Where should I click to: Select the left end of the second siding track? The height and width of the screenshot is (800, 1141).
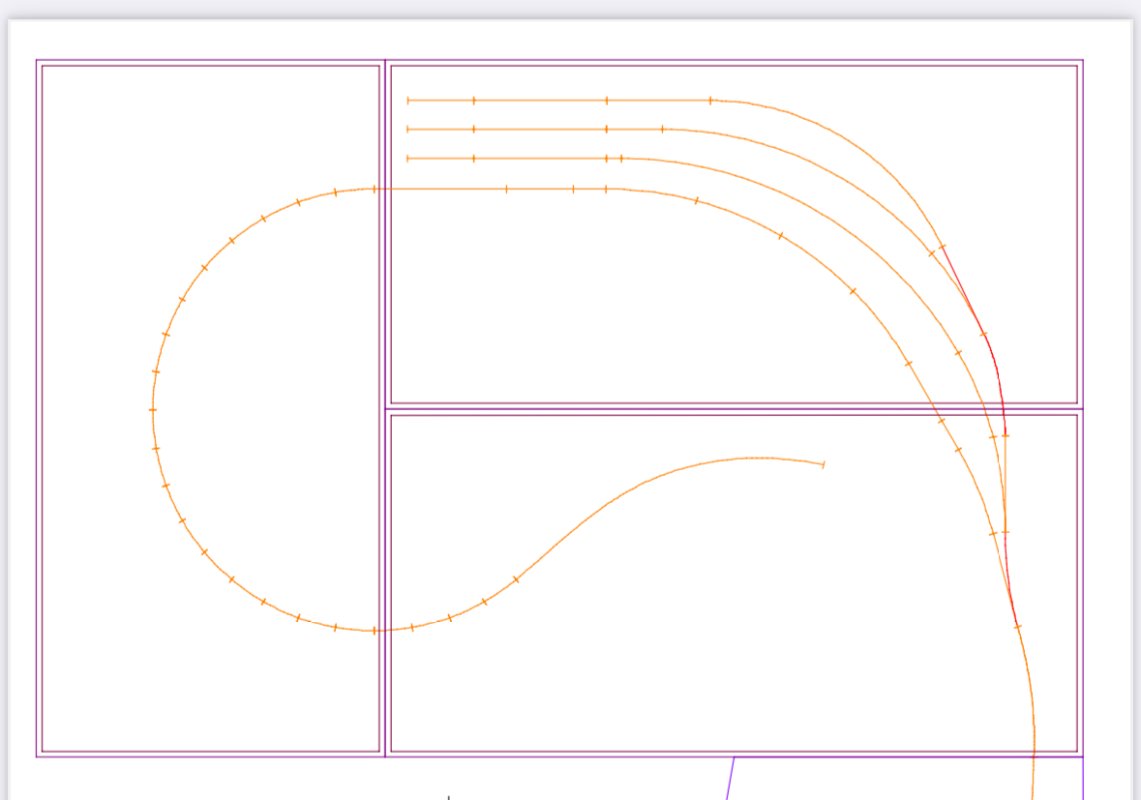click(x=408, y=129)
